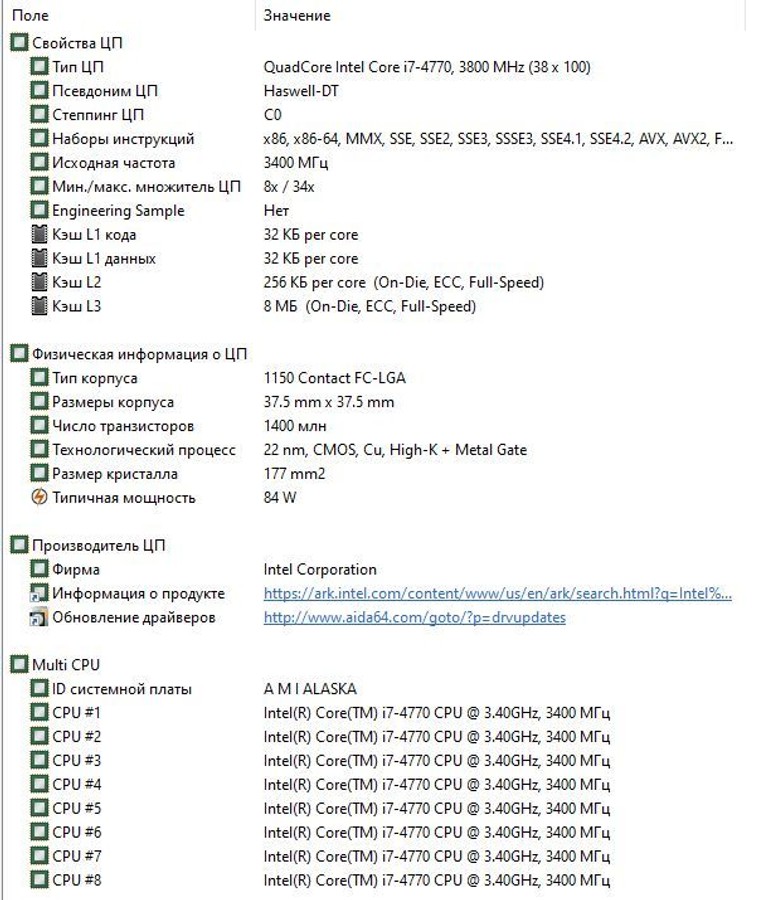Click the 1150 Contact FC-LGA value
Viewport: 768px width, 900px height.
(335, 378)
